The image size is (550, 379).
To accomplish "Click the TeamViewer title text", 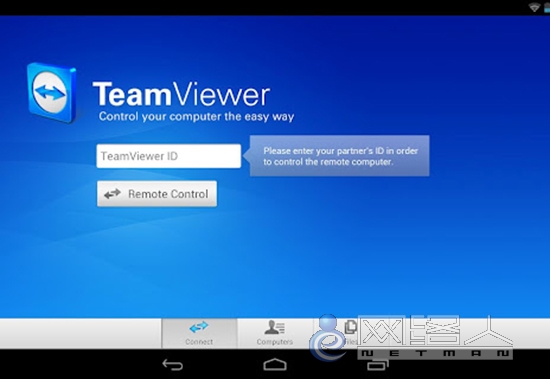I will pyautogui.click(x=181, y=94).
